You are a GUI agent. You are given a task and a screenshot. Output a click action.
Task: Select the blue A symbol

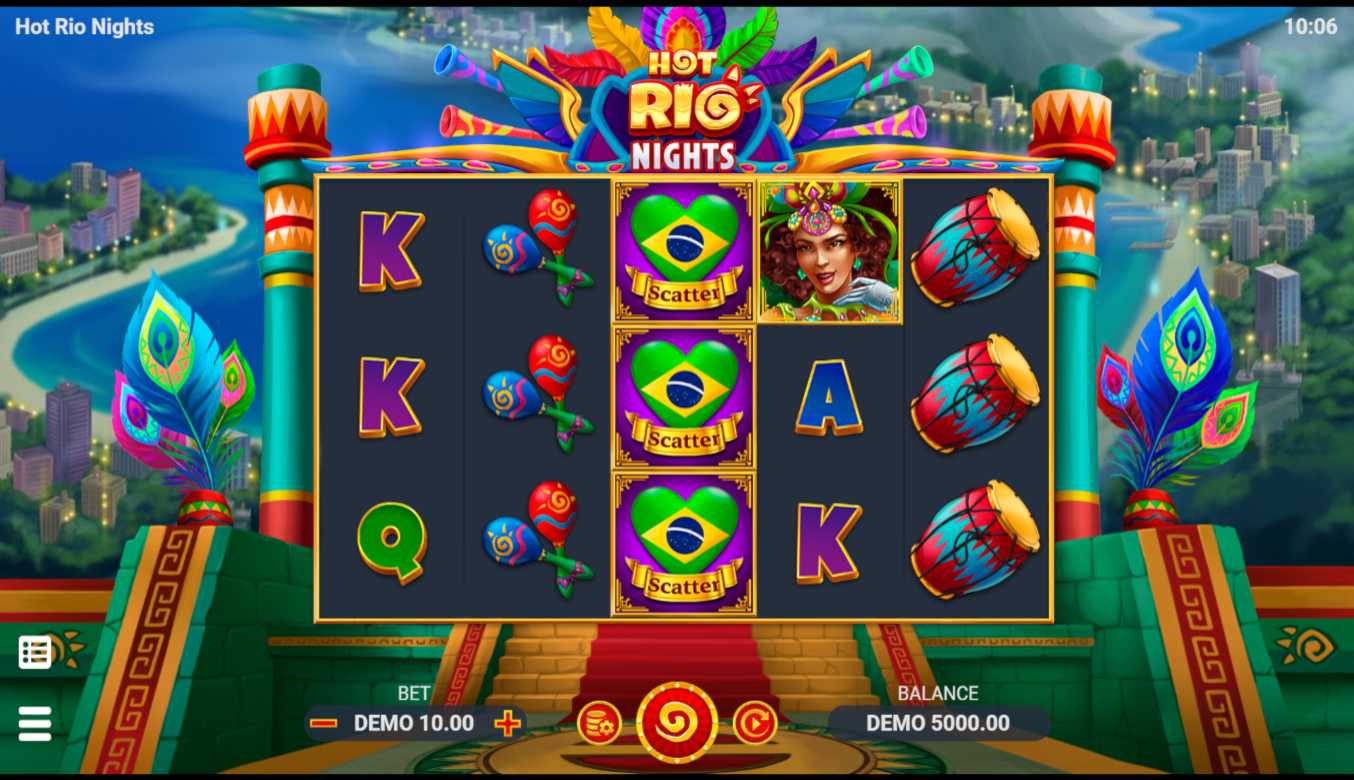coord(829,397)
